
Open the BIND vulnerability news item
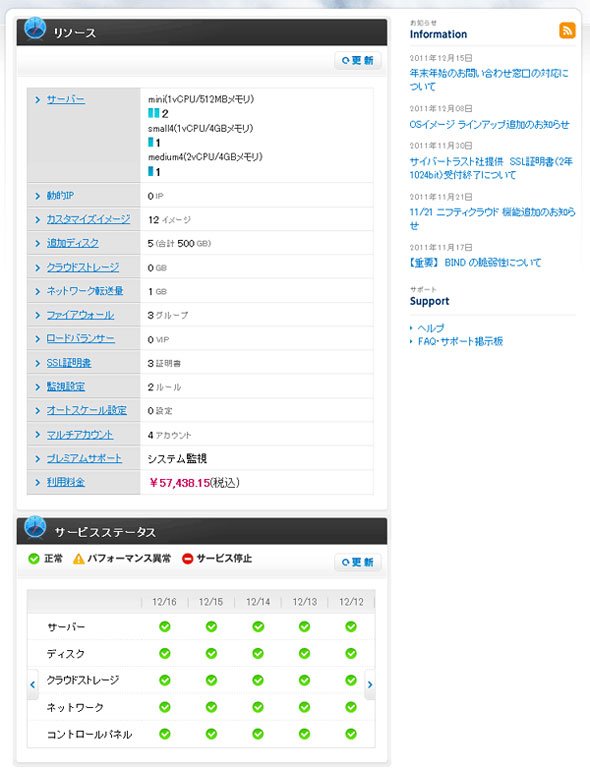coord(475,263)
